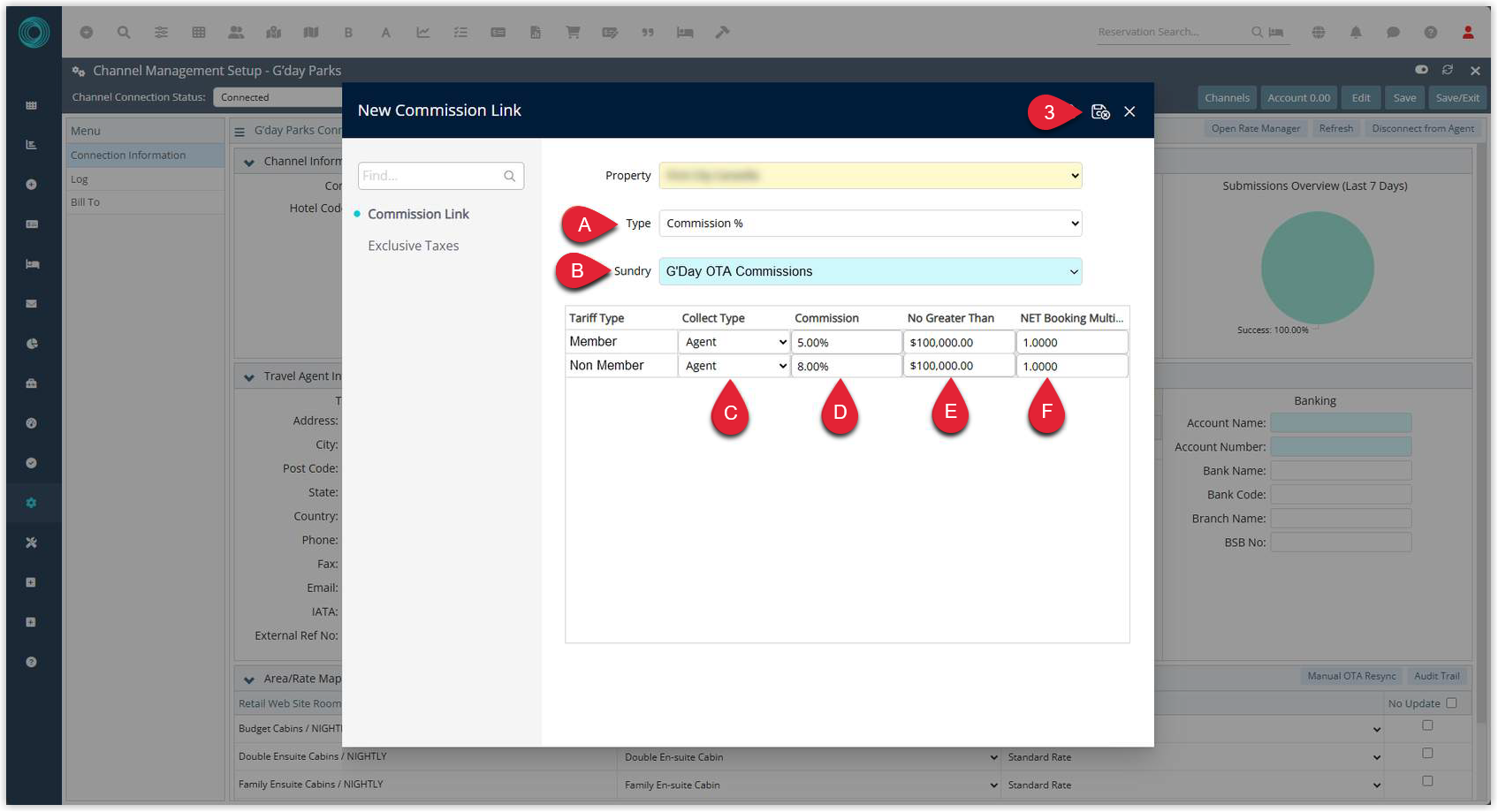Image resolution: width=1498 pixels, height=812 pixels.
Task: Tick the No Update header checkbox
Action: coord(1451,703)
